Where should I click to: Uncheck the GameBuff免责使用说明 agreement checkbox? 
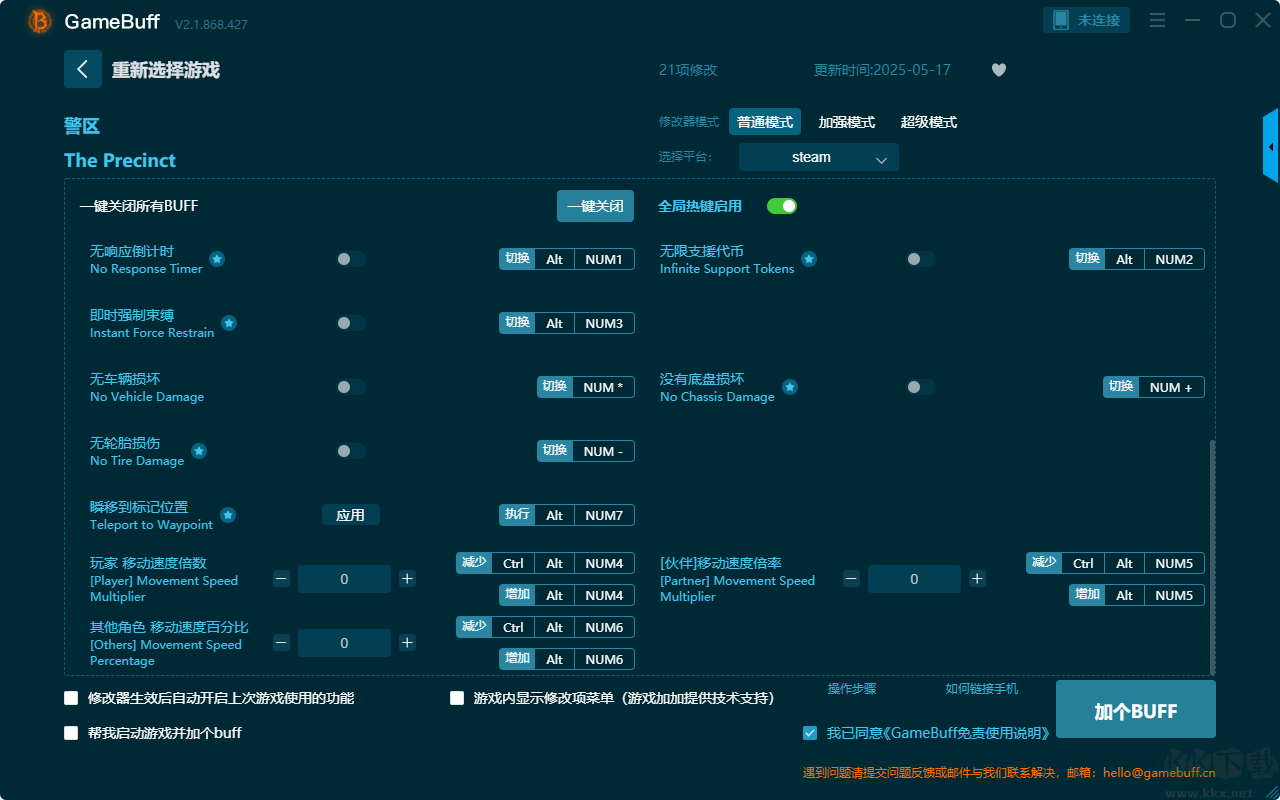810,733
